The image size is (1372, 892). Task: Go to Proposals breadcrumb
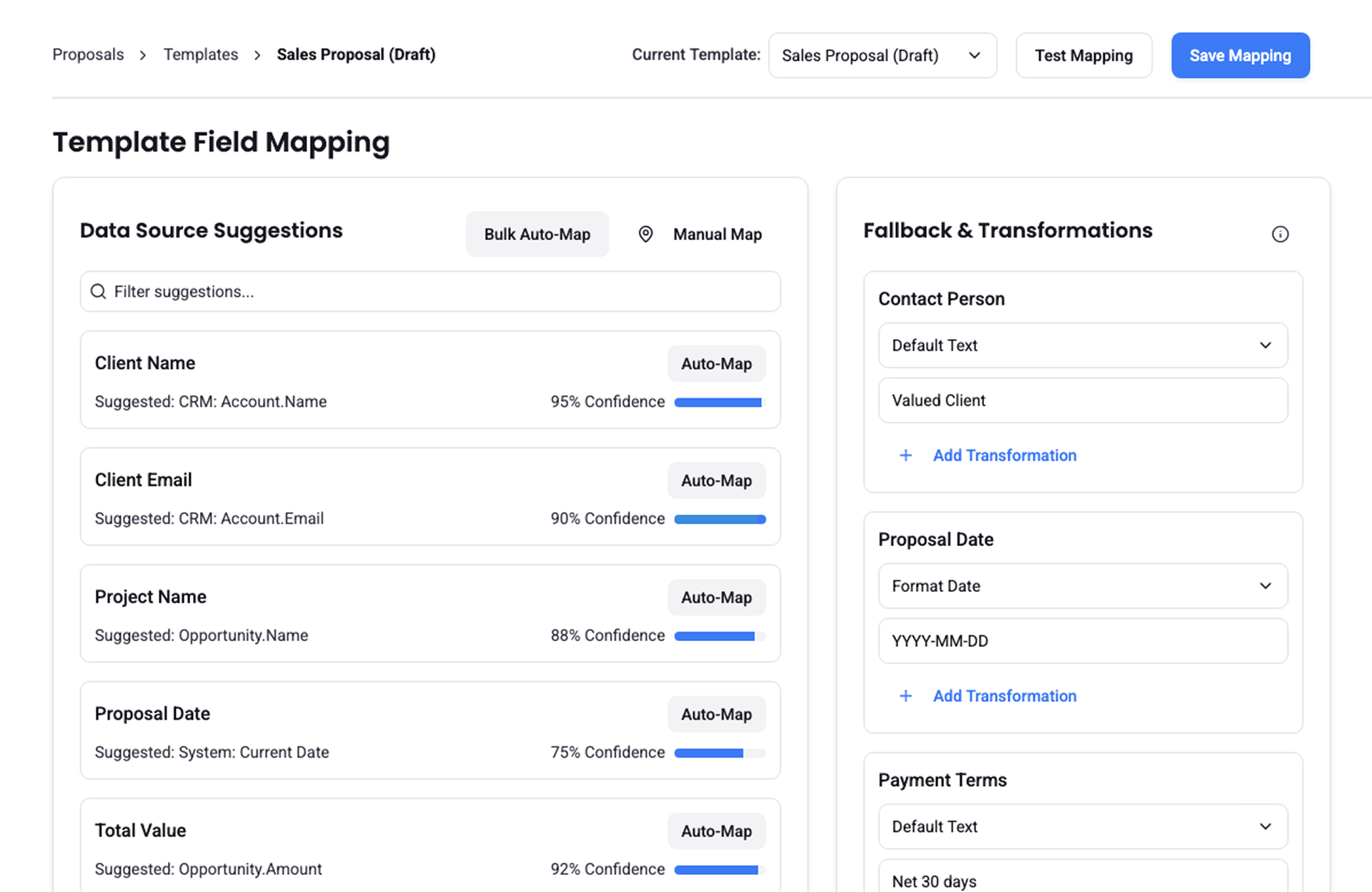click(88, 55)
